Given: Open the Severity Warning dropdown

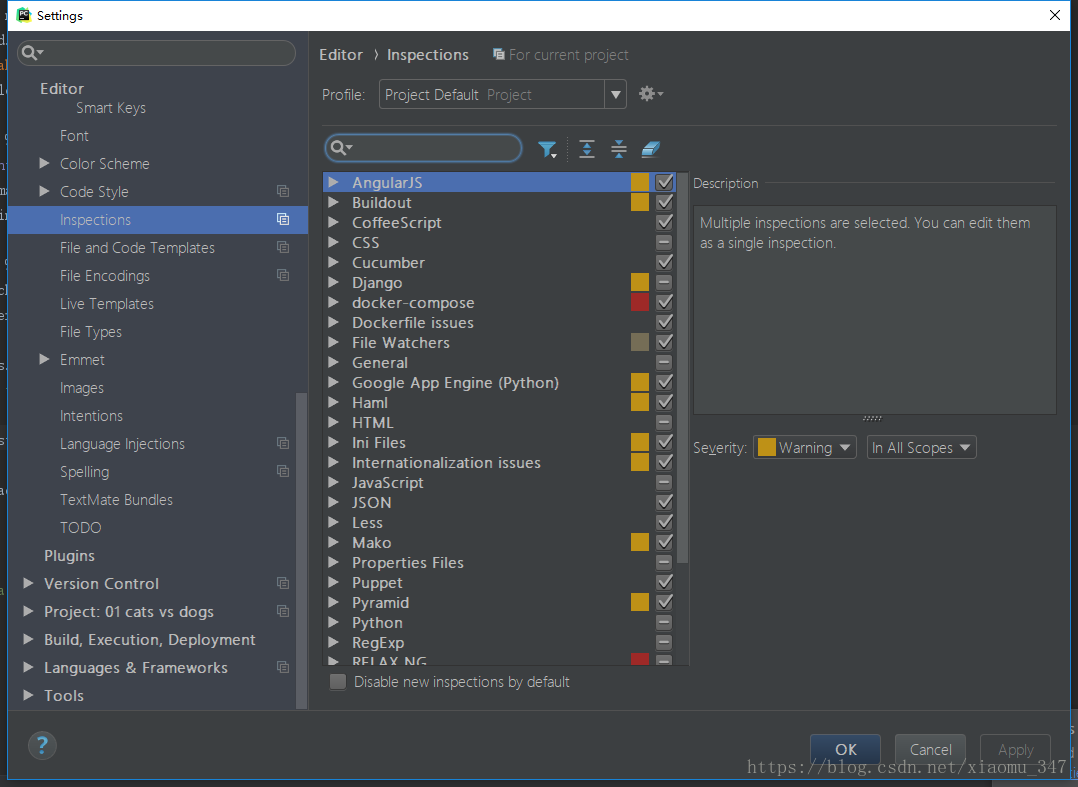Looking at the screenshot, I should click(x=804, y=447).
